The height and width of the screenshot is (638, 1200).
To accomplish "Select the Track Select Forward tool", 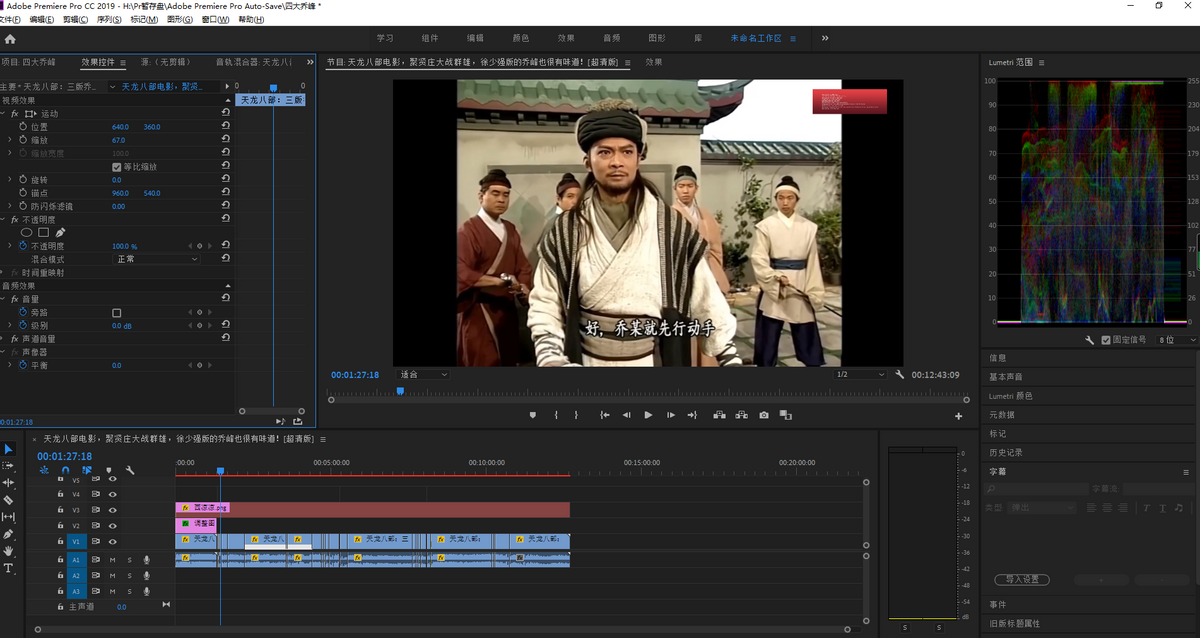I will click(8, 466).
